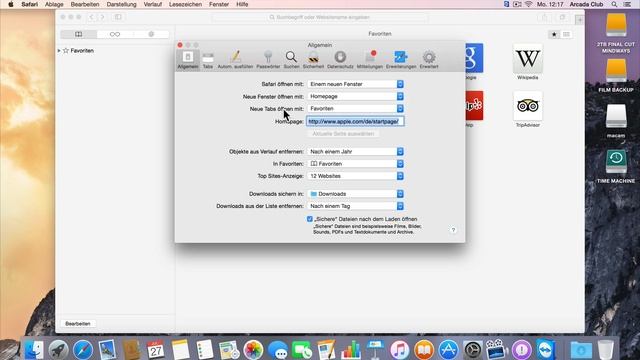The image size is (640, 360).
Task: Open the 'In Favoriten' dropdown
Action: pos(356,164)
